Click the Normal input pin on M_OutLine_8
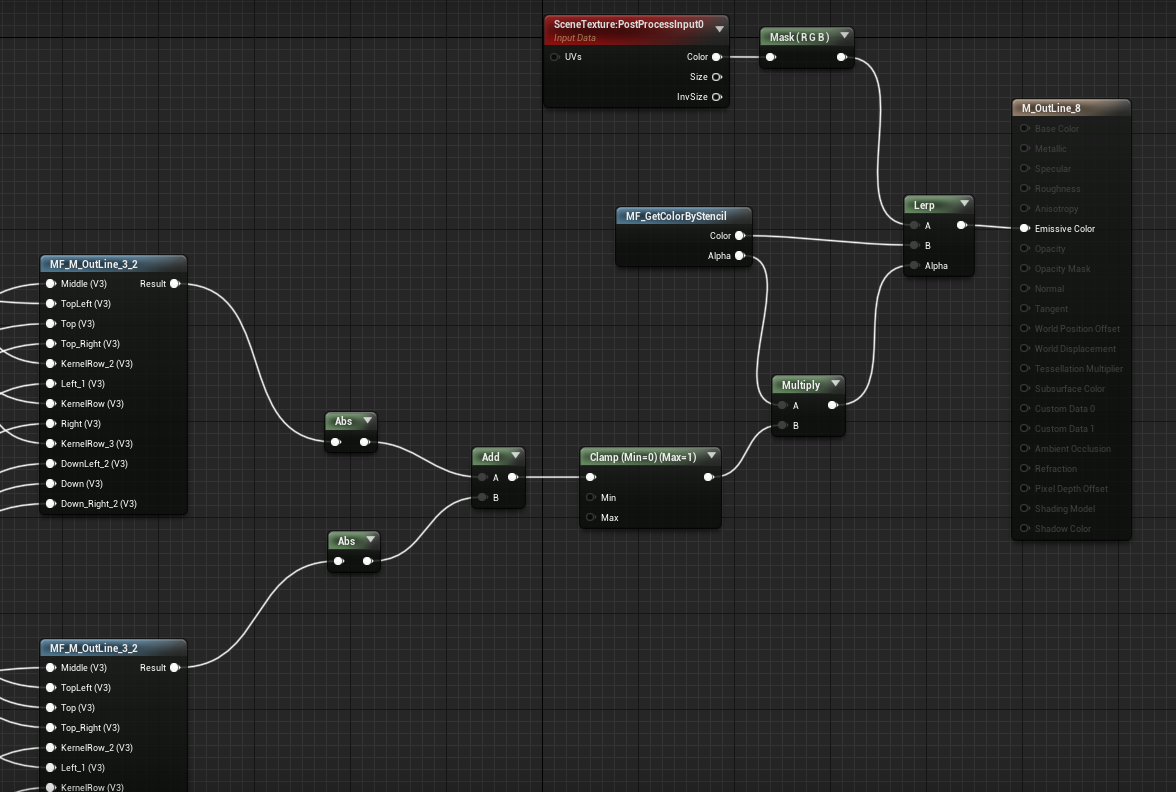Viewport: 1176px width, 792px height. click(x=1024, y=288)
